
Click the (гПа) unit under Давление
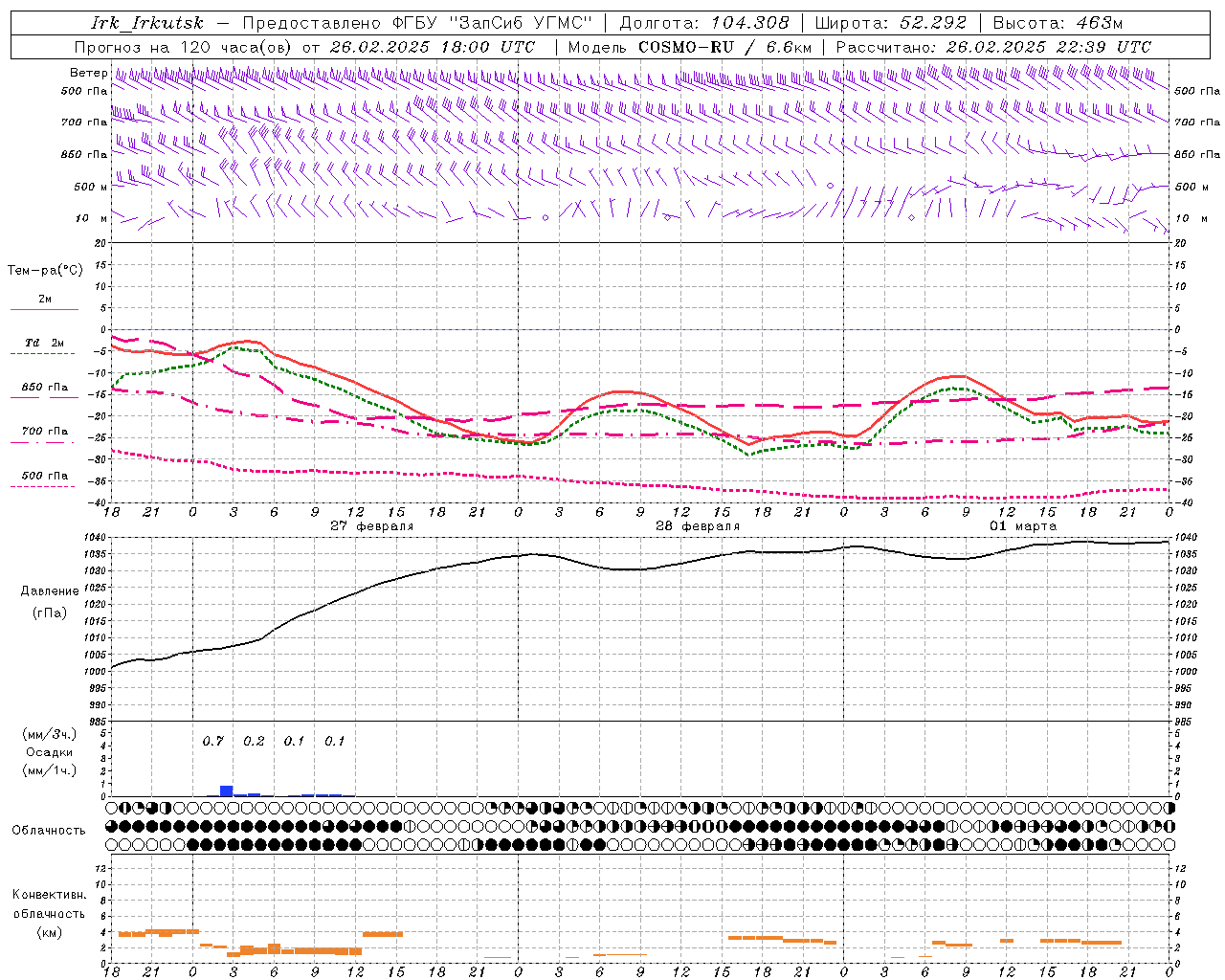(x=50, y=612)
